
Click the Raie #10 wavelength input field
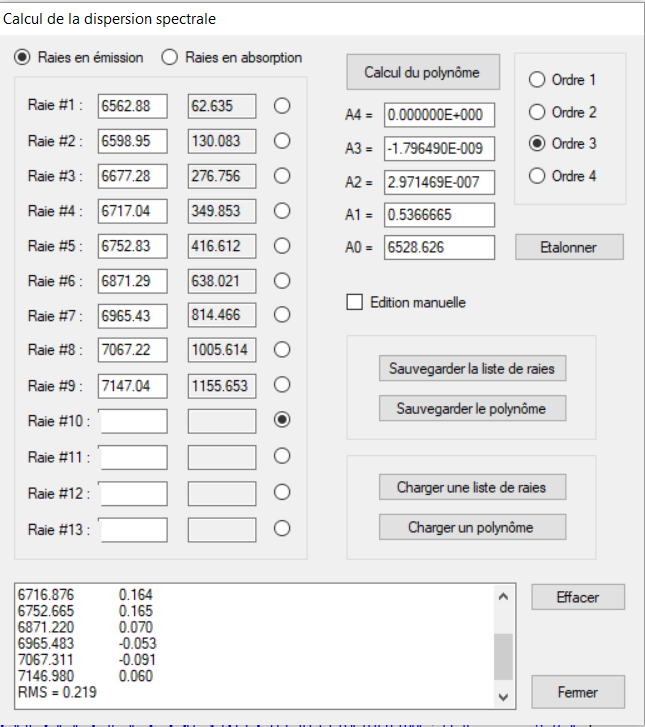133,421
